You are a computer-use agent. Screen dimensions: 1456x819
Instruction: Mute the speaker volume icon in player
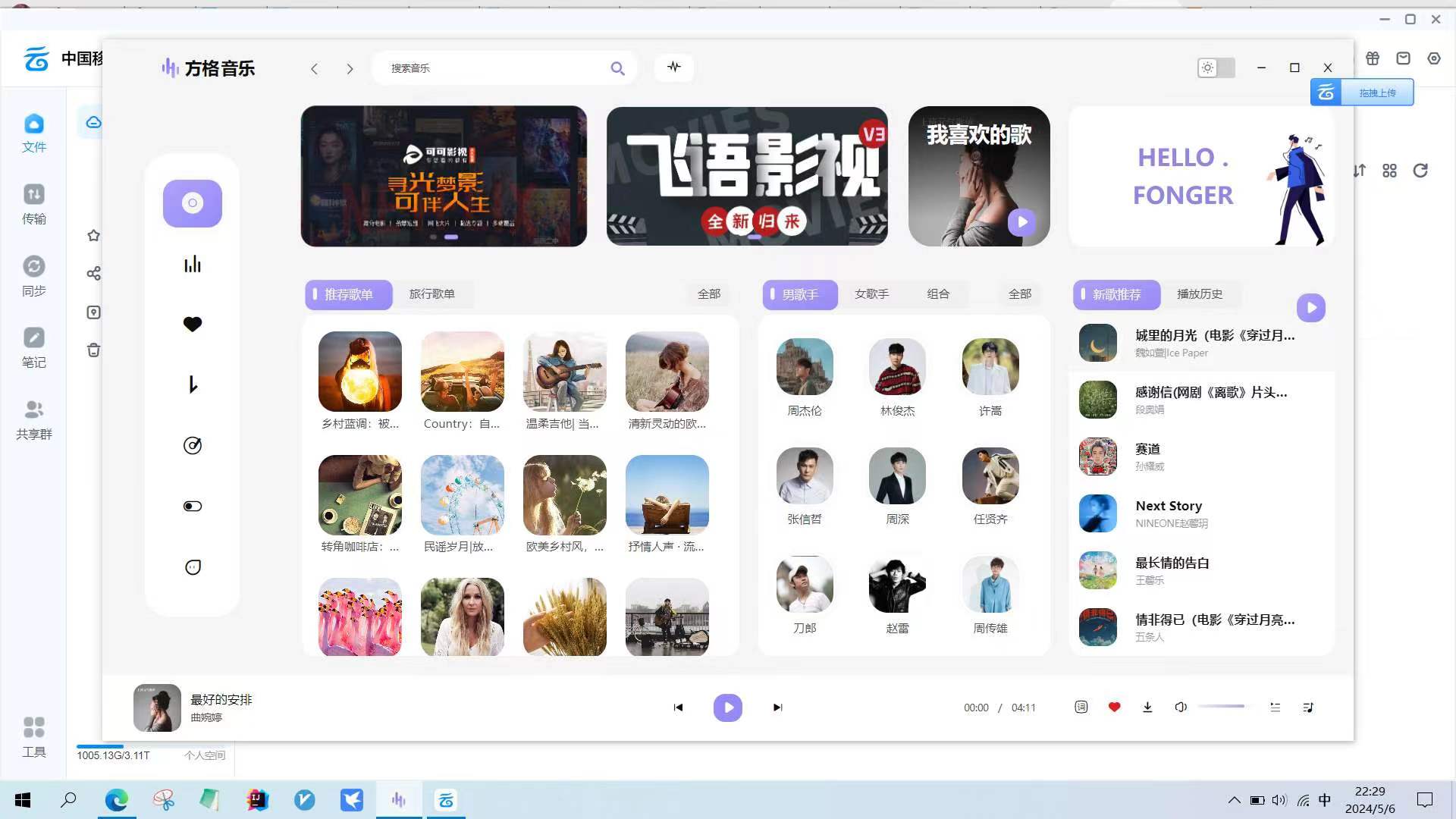[1181, 707]
